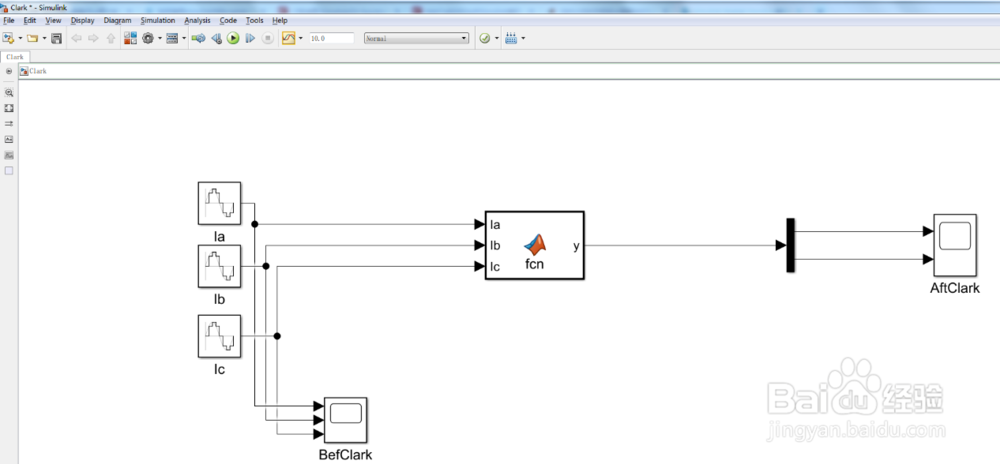Viewport: 1000px width, 464px height.
Task: Select the fcn MATLAB Function block
Action: pos(534,245)
